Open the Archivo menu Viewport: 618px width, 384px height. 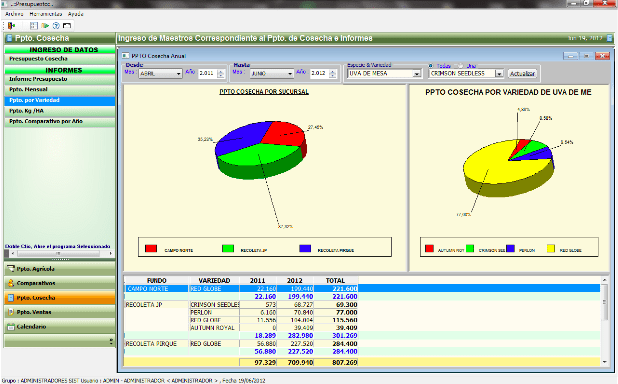pos(14,14)
